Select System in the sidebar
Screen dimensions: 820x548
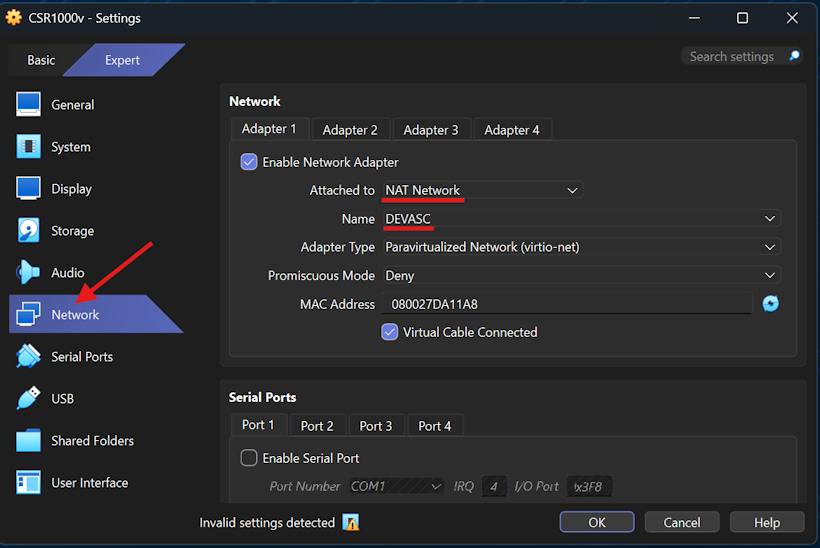[x=71, y=147]
